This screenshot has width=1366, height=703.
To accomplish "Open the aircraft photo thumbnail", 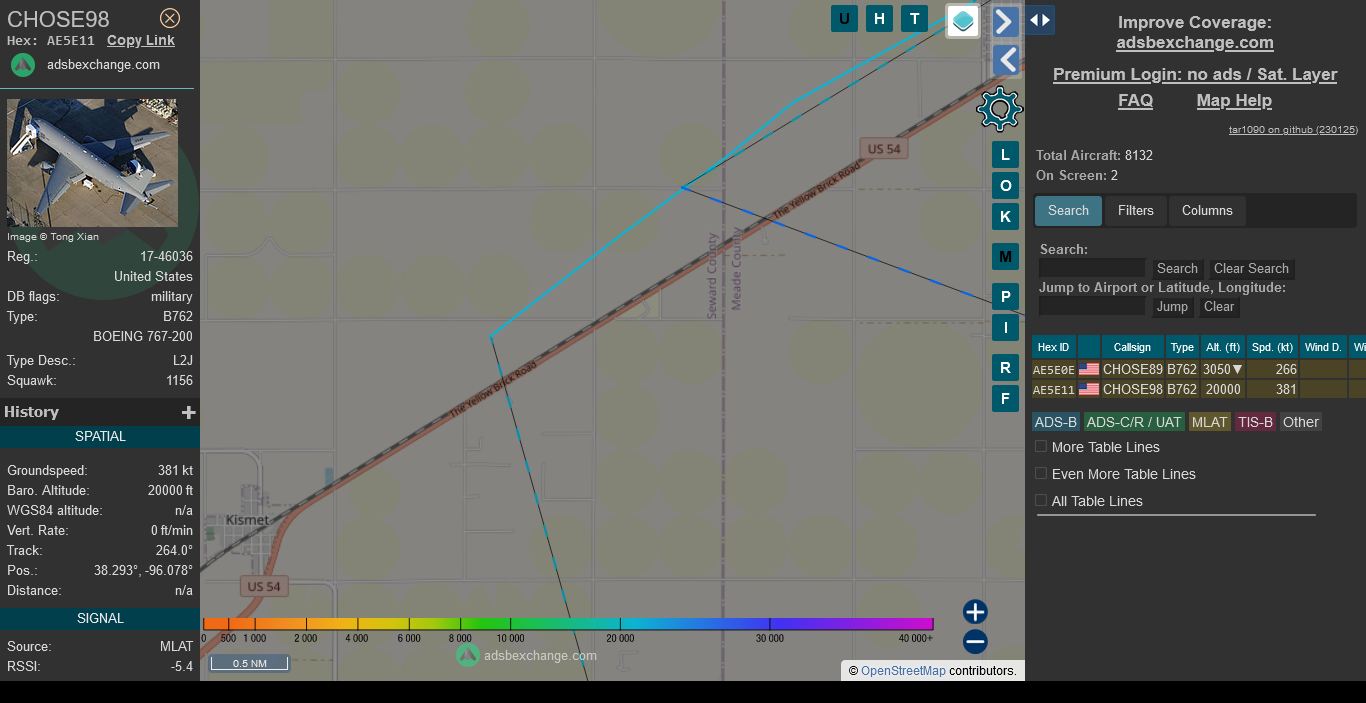I will click(x=92, y=163).
